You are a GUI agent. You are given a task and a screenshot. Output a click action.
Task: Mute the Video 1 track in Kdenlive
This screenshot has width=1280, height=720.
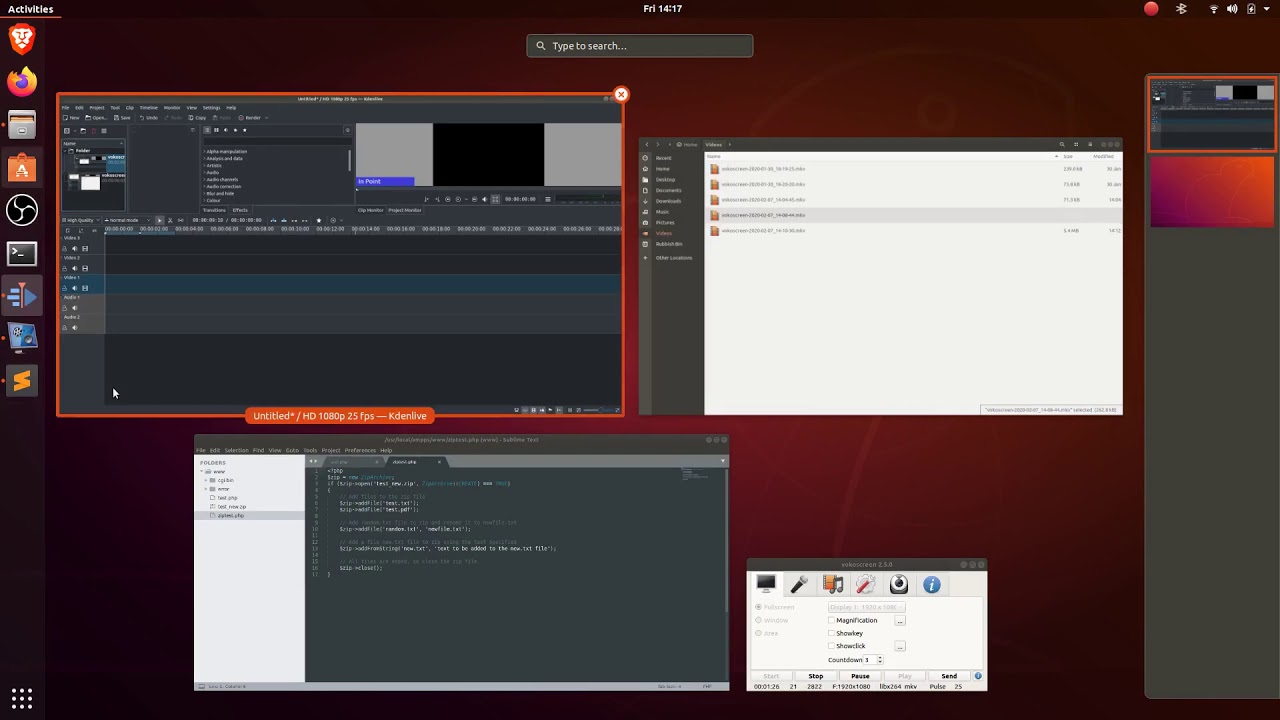coord(74,288)
